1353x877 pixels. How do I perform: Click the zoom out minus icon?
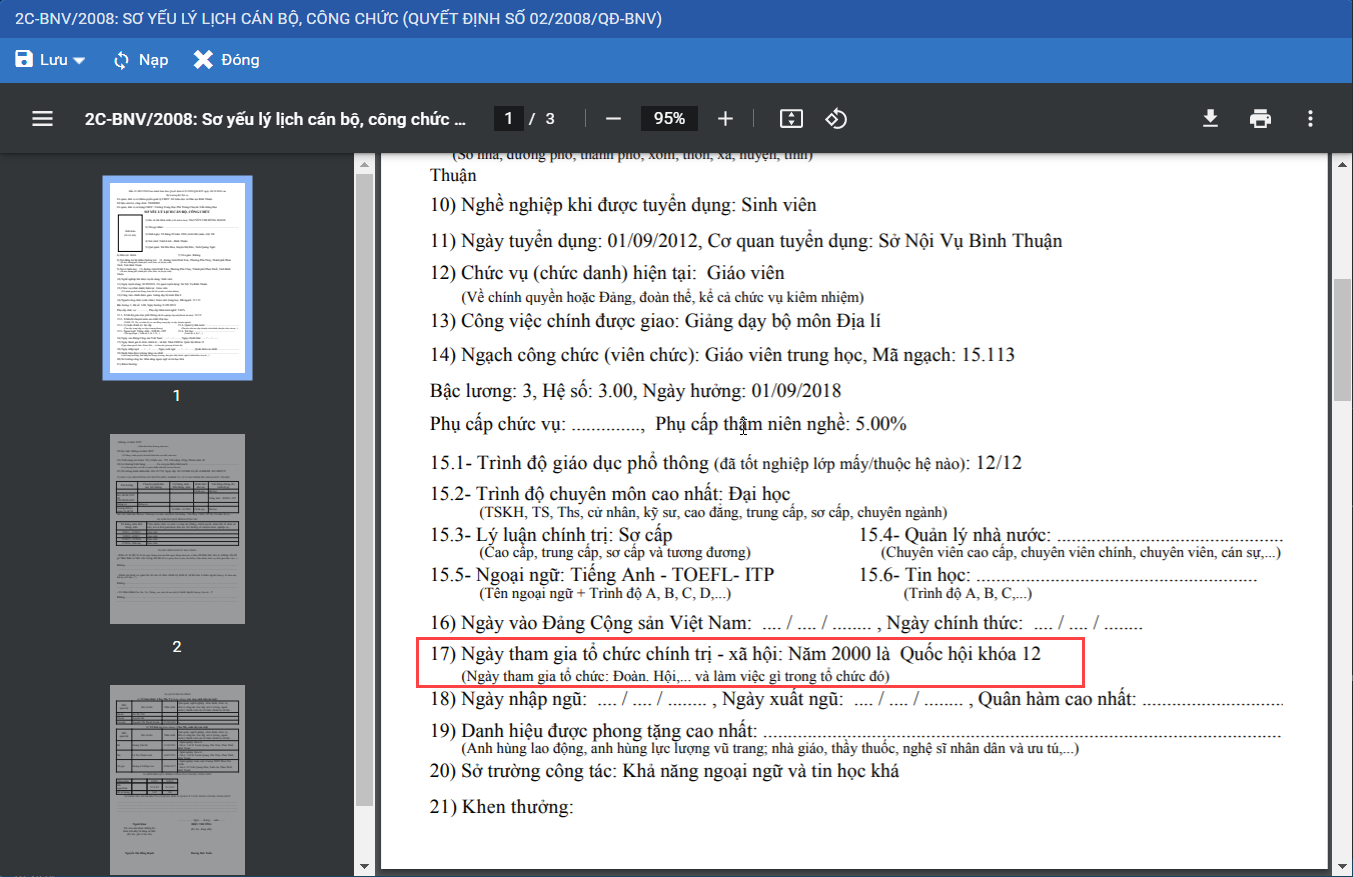coord(613,119)
